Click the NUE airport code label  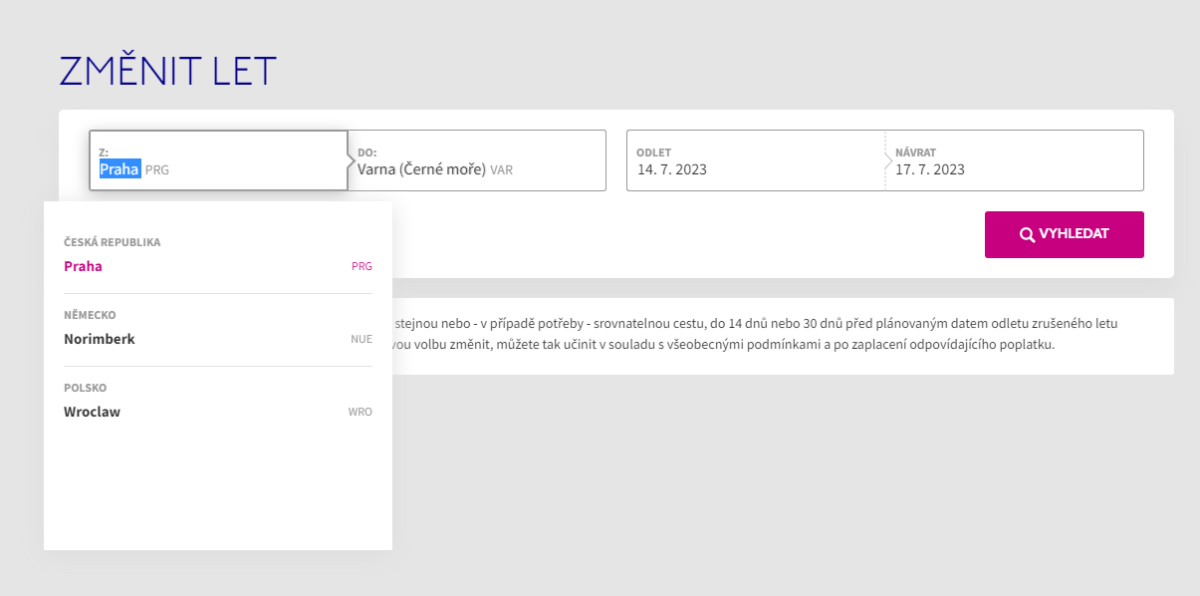(x=361, y=340)
